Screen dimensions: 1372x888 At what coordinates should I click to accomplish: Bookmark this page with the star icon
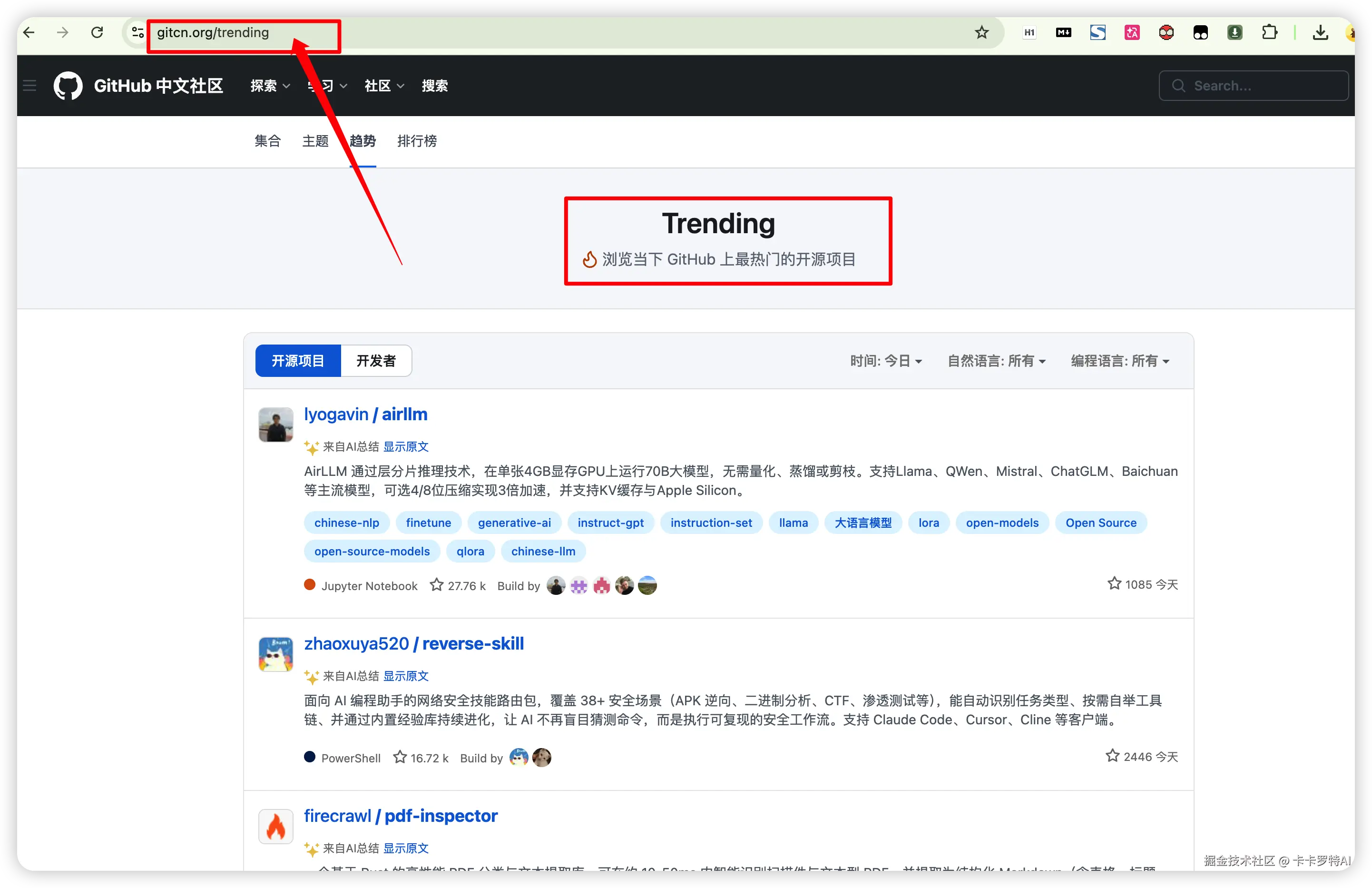(x=982, y=33)
